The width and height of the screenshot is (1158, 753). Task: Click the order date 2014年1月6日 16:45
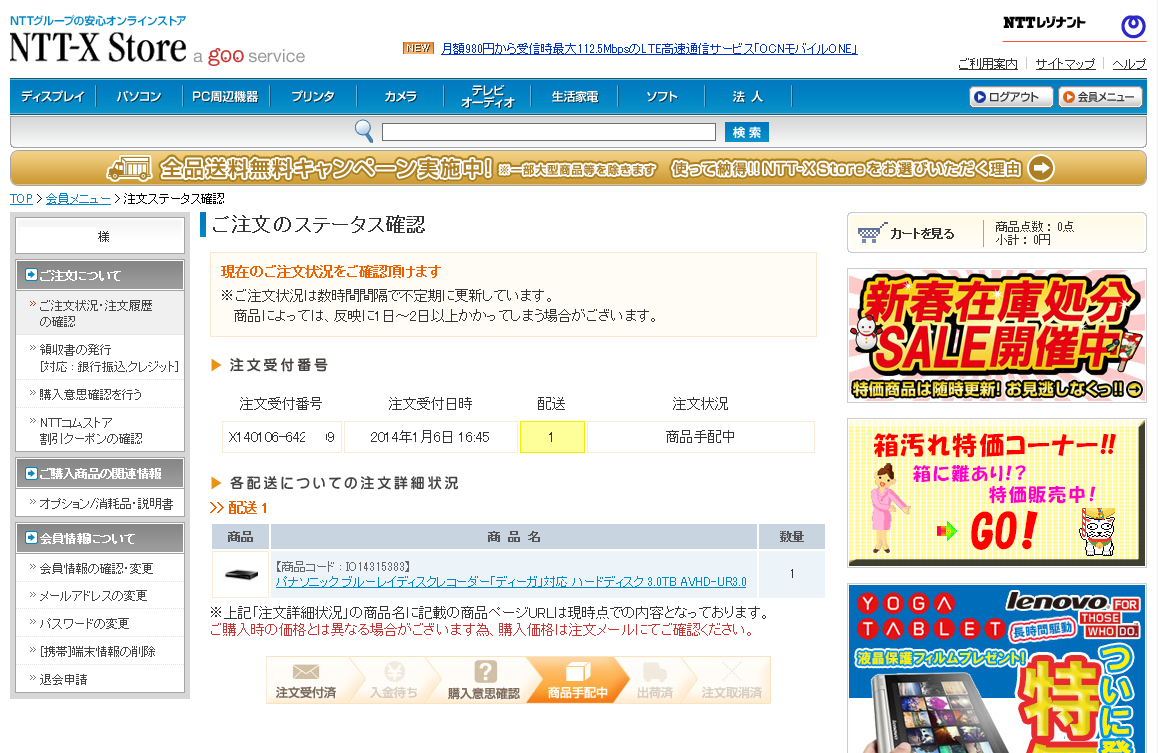pos(430,437)
